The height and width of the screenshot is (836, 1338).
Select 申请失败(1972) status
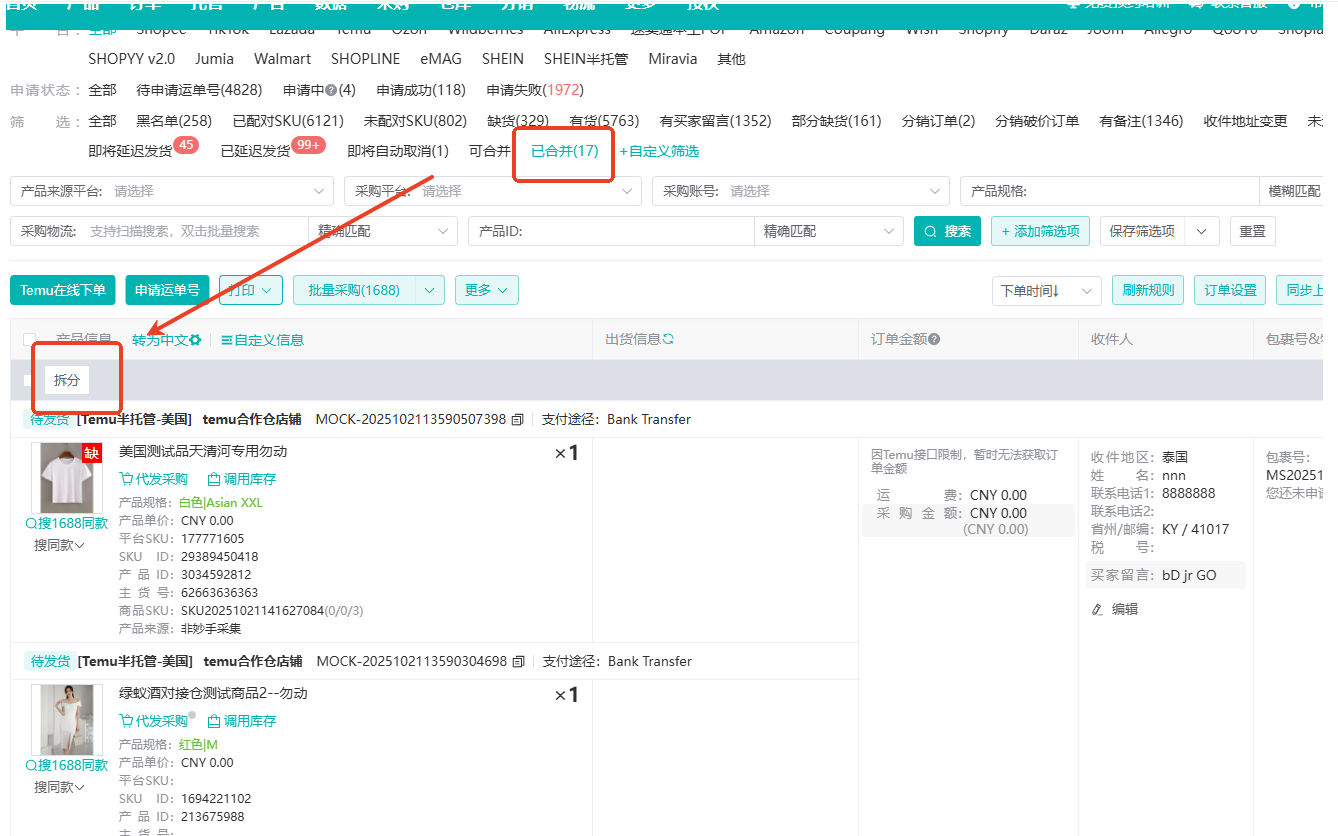(535, 90)
